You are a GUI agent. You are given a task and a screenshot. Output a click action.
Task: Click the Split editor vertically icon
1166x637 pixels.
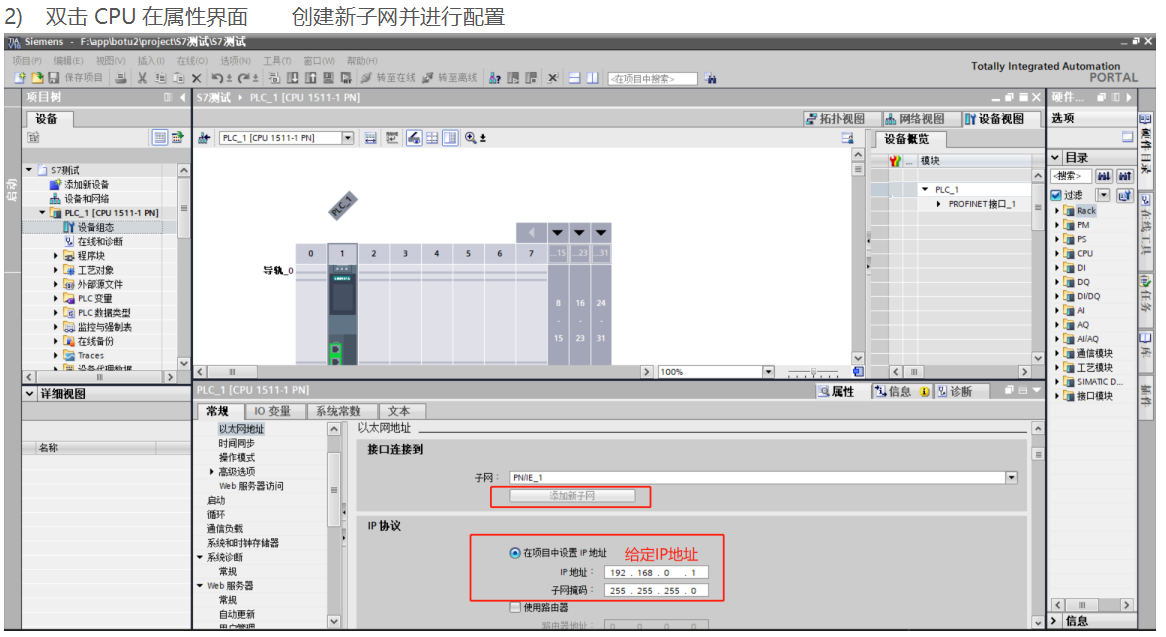tap(593, 78)
